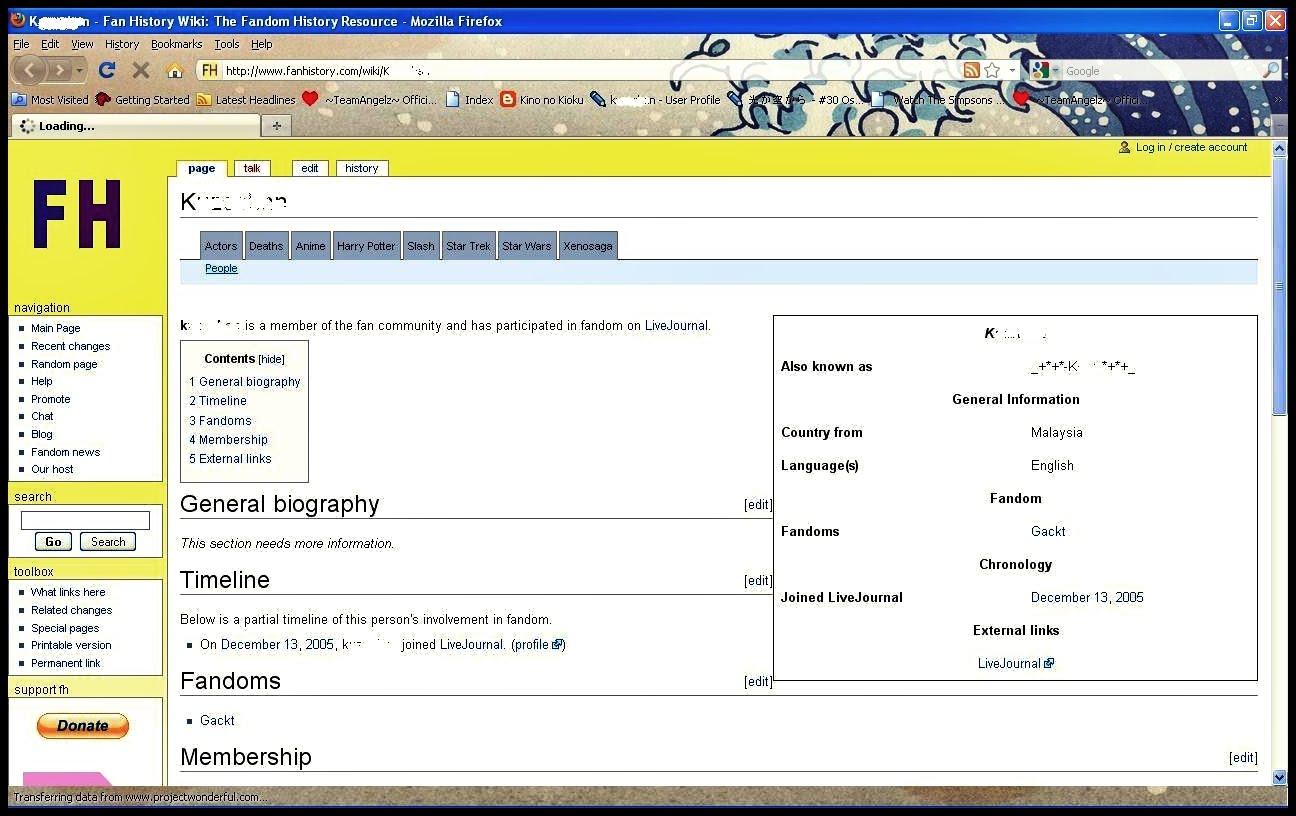Open the Watch The Simpsons bookmark
The height and width of the screenshot is (816, 1296).
[x=939, y=100]
